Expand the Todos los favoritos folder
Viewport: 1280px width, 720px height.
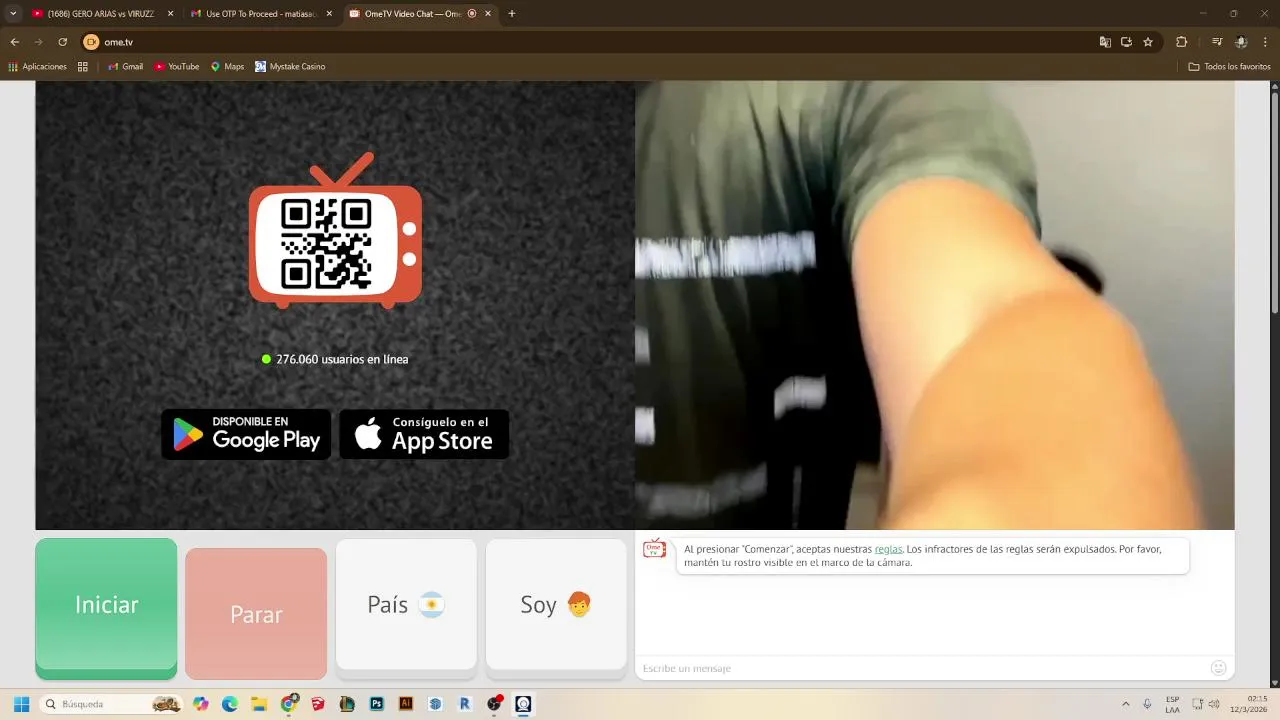[x=1229, y=67]
